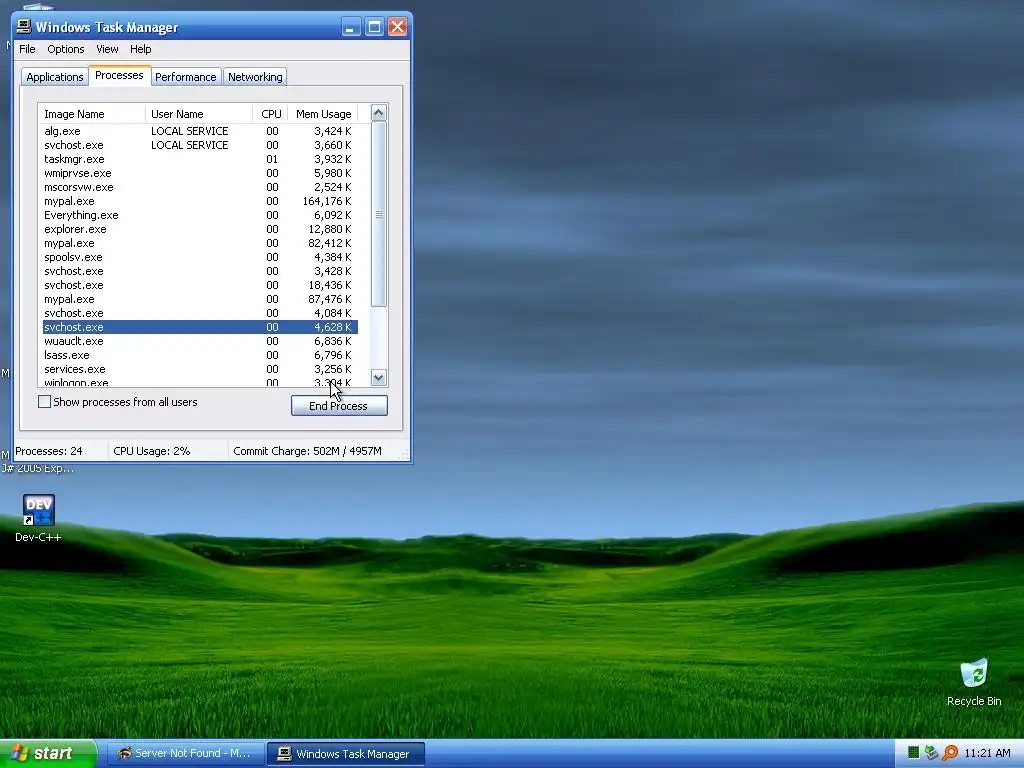The height and width of the screenshot is (768, 1024).
Task: Select mypal.exe using 87,476 K
Action: [x=200, y=299]
